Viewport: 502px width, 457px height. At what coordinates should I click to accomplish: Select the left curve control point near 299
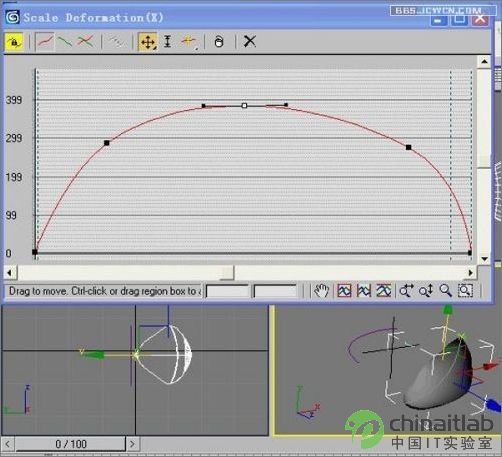(107, 143)
